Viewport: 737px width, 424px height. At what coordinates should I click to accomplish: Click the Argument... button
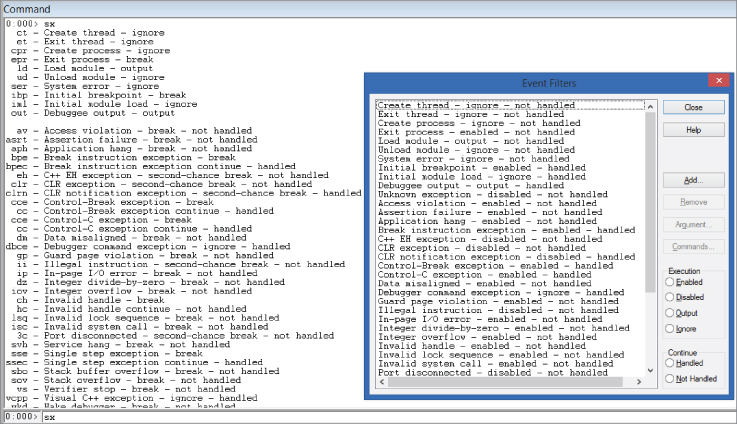click(x=693, y=224)
